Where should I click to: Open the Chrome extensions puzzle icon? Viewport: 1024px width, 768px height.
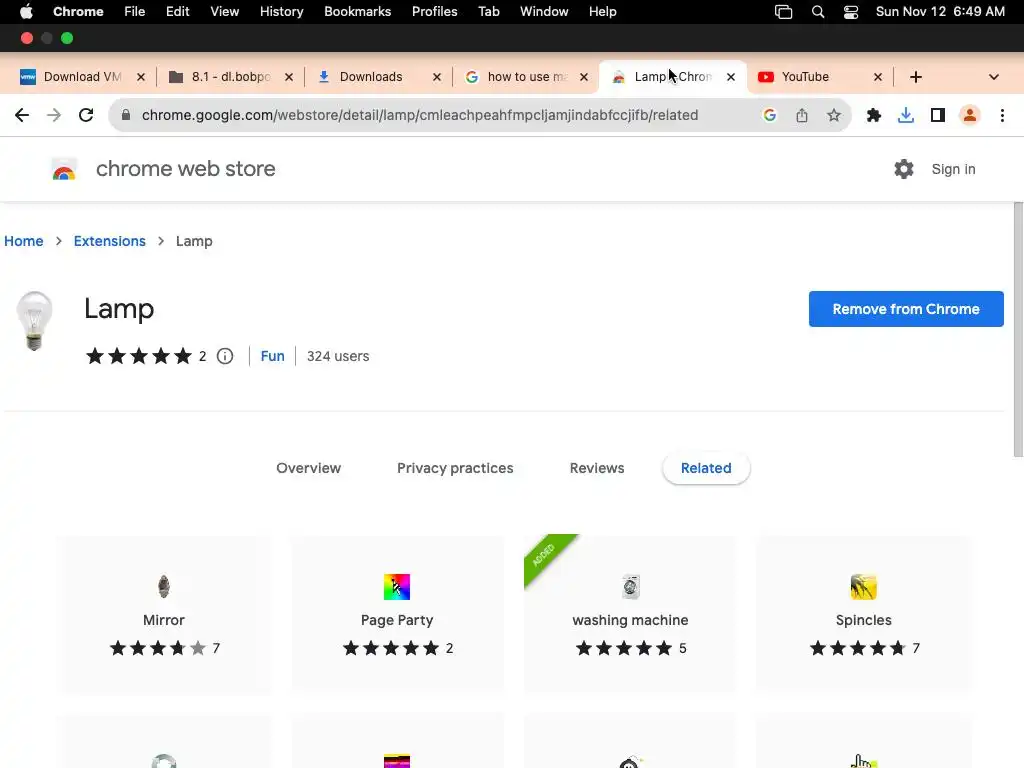click(x=874, y=115)
